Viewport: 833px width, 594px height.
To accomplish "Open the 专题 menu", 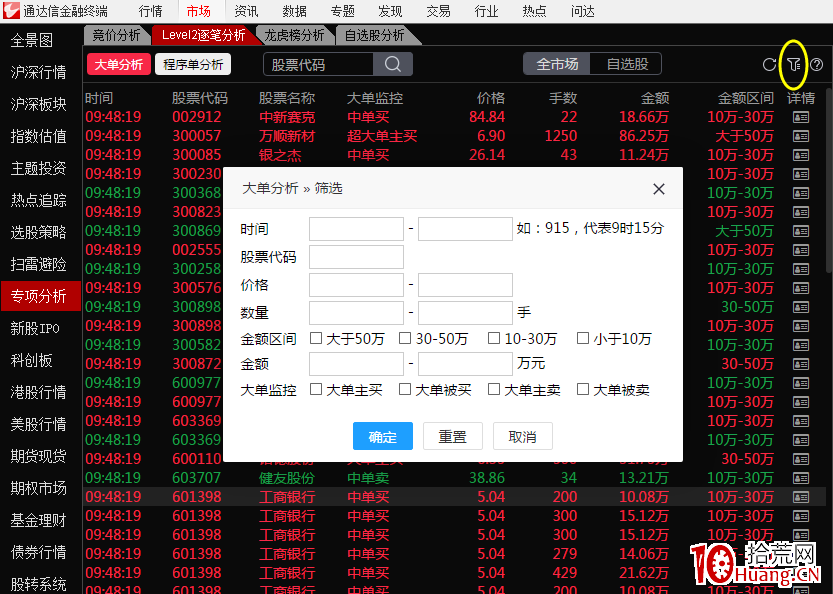I will [x=343, y=11].
